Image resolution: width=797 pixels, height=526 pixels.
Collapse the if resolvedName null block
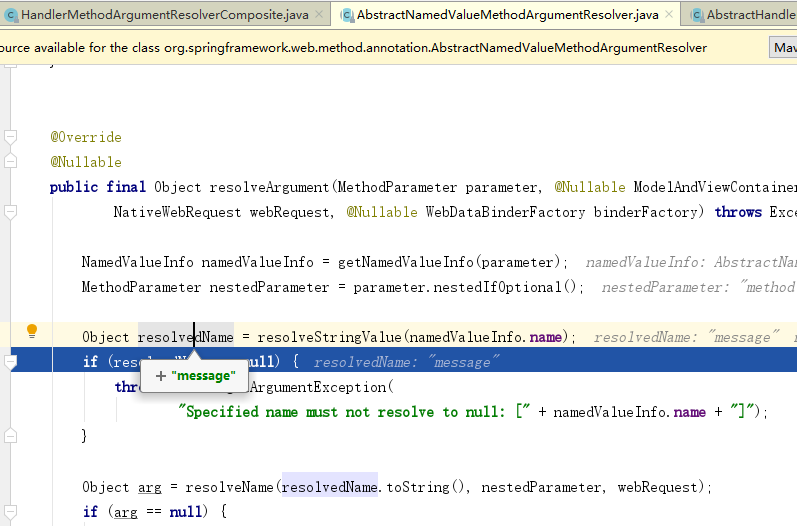click(x=10, y=362)
